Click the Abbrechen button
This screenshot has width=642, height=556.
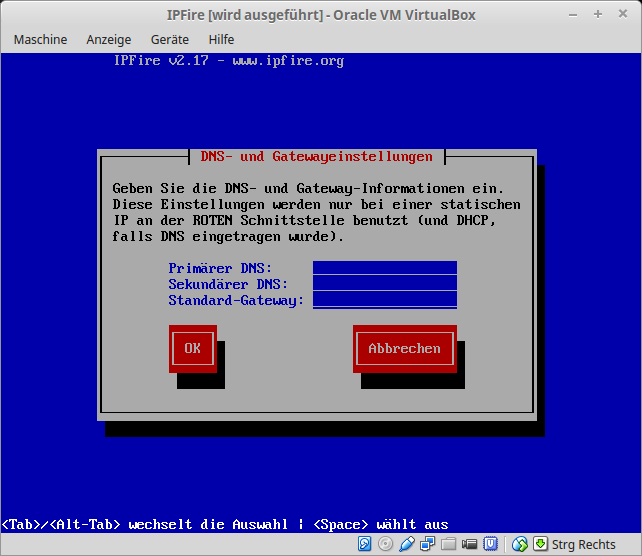(405, 348)
